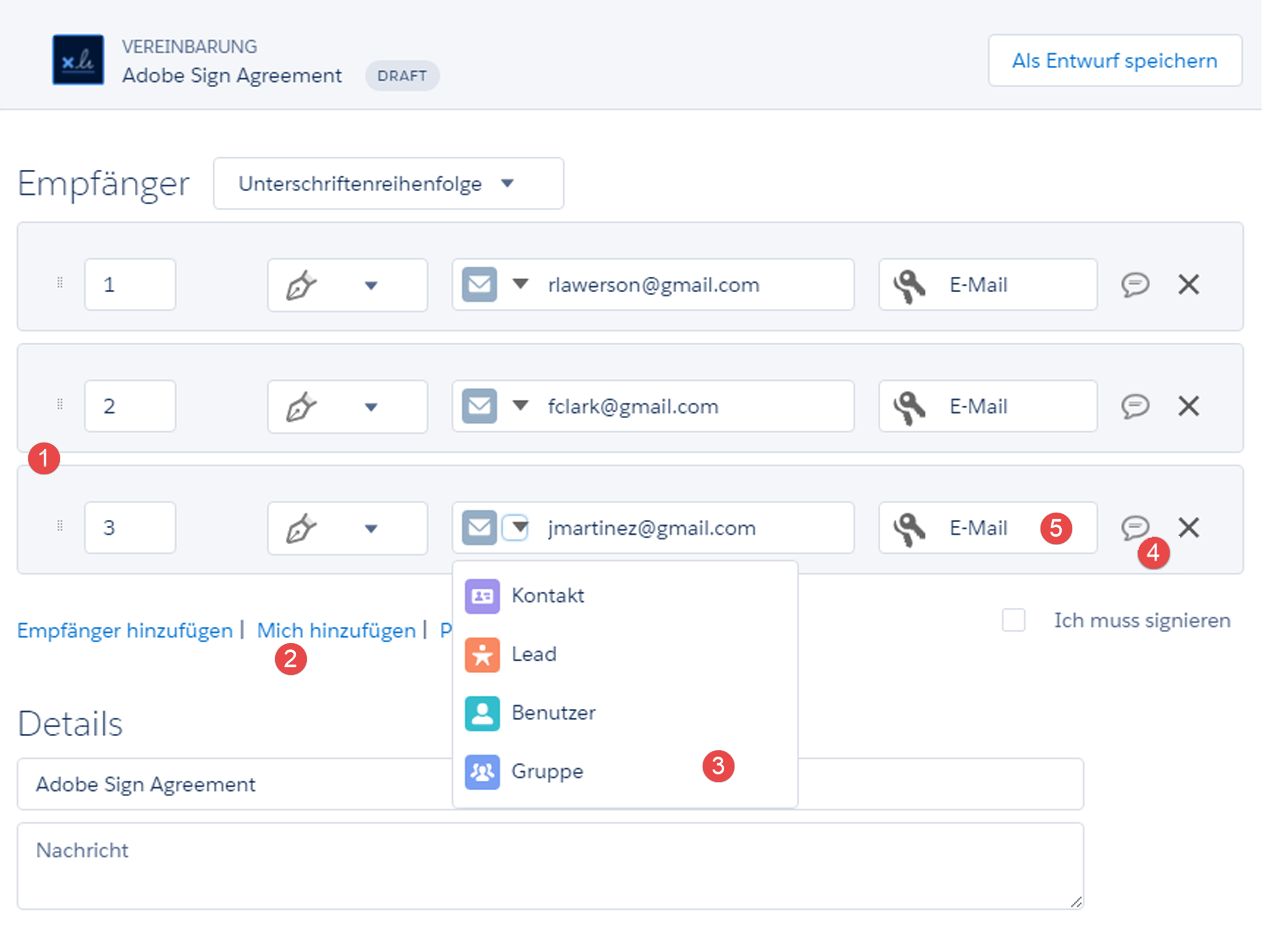
Task: Check the Ich muss signieren checkbox
Action: (1014, 621)
